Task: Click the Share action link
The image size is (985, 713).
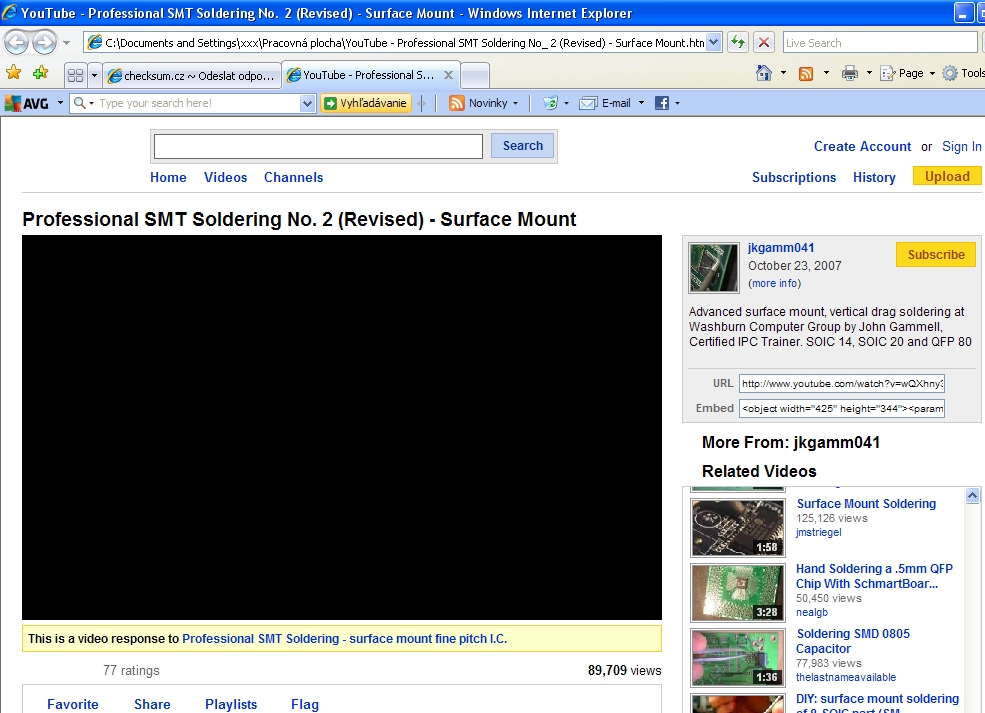Action: [x=152, y=704]
